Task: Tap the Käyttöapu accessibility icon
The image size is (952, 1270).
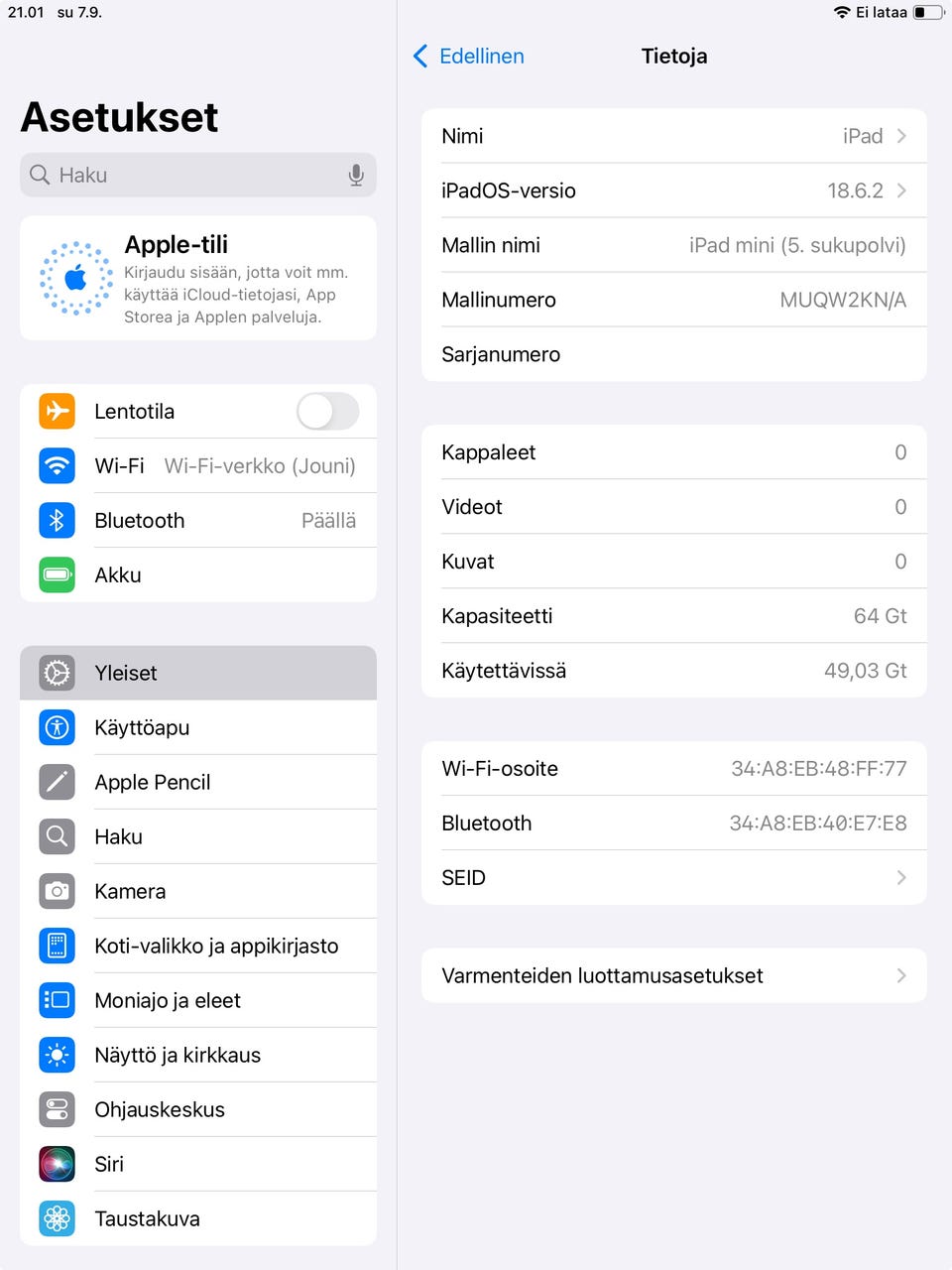Action: click(x=57, y=727)
